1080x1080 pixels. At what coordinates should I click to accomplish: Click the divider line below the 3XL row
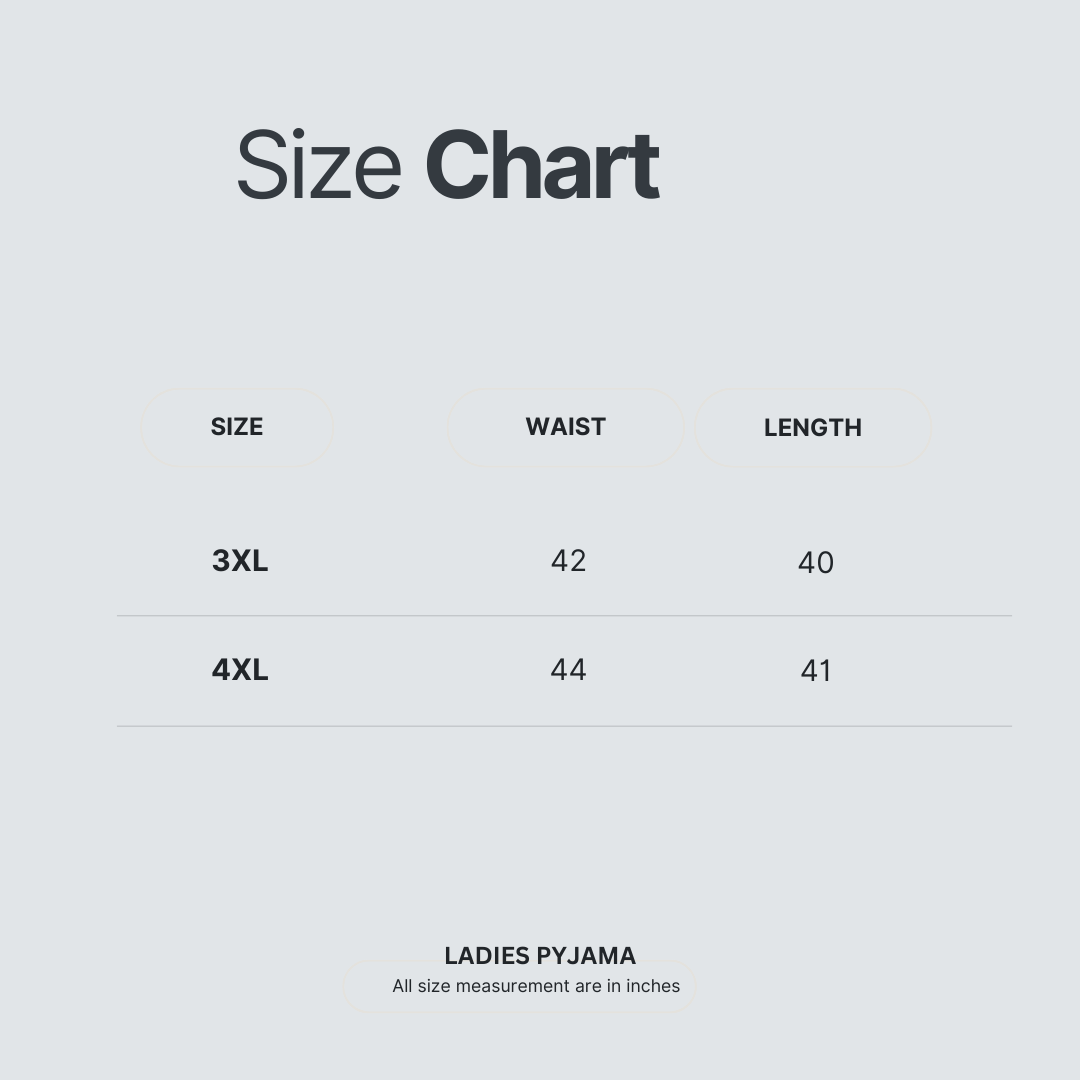[x=564, y=616]
